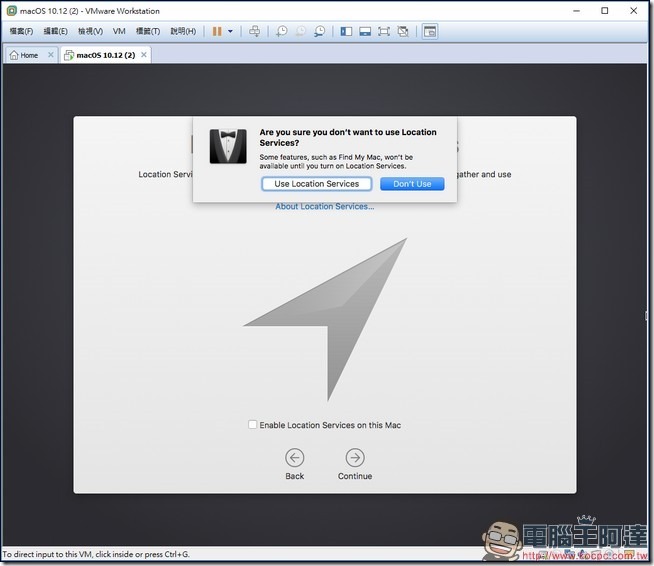Image resolution: width=654 pixels, height=566 pixels.
Task: Click the Don't Use button
Action: [412, 184]
